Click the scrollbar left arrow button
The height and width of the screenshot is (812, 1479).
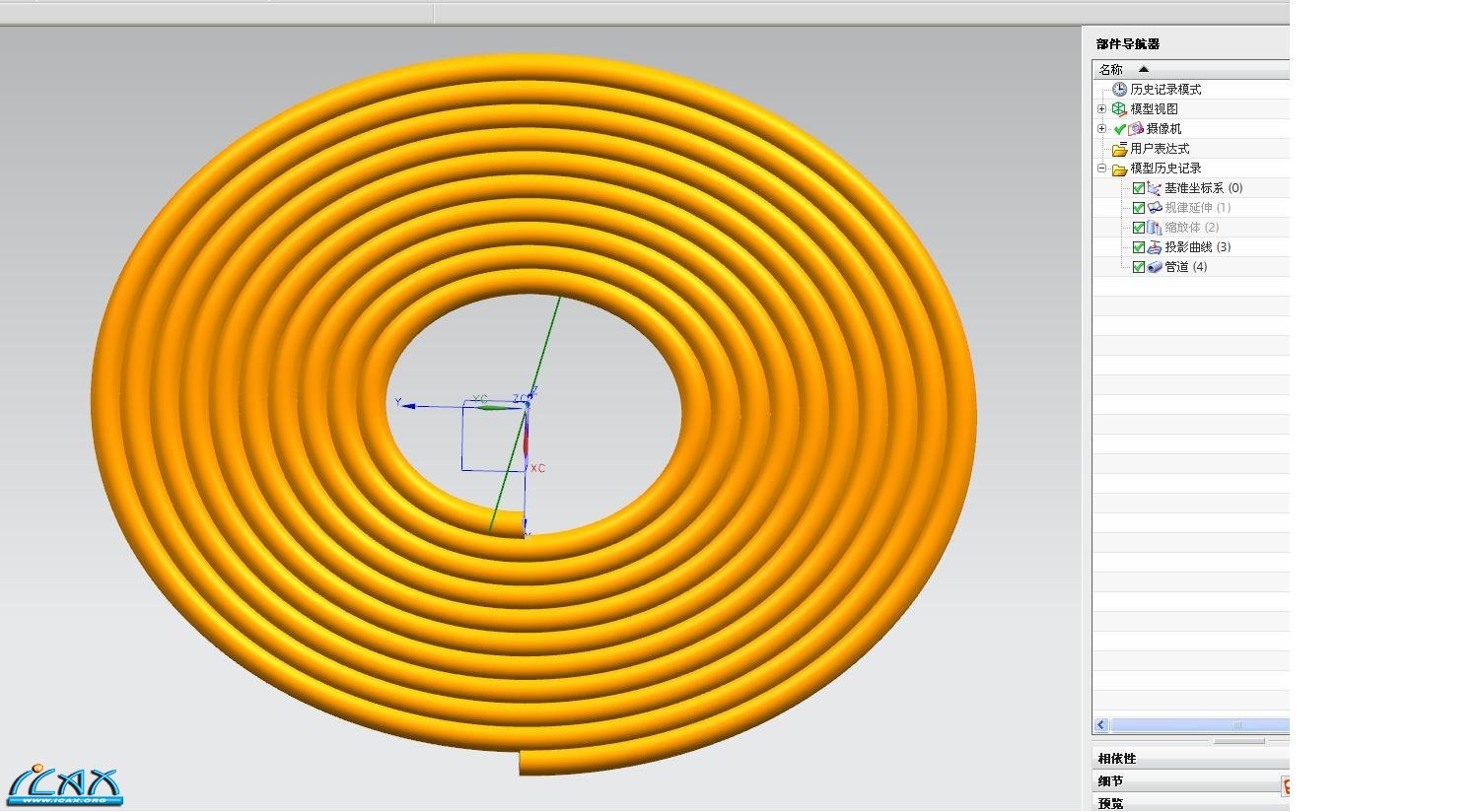pyautogui.click(x=1101, y=725)
